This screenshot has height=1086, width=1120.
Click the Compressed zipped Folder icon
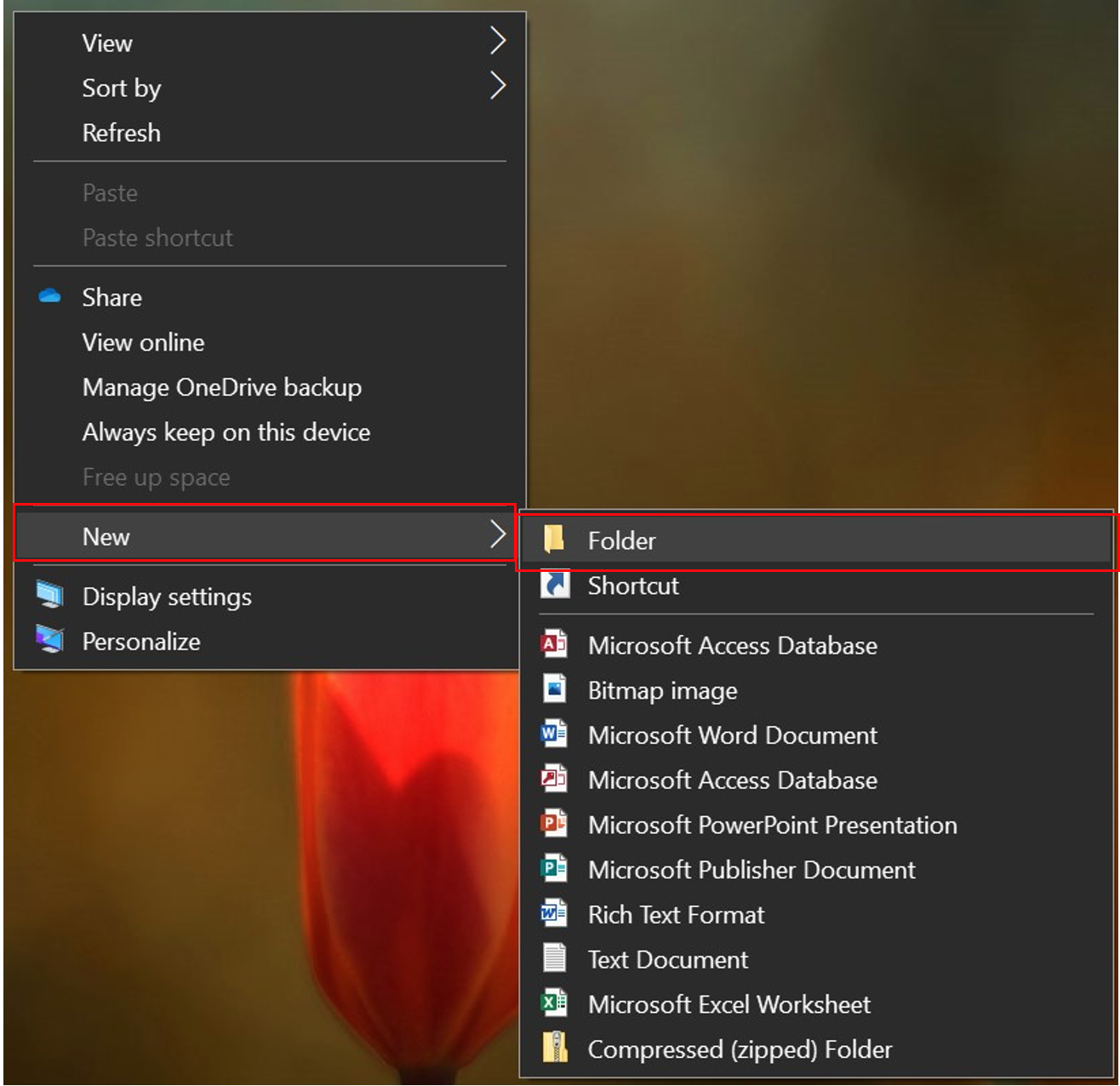555,1049
